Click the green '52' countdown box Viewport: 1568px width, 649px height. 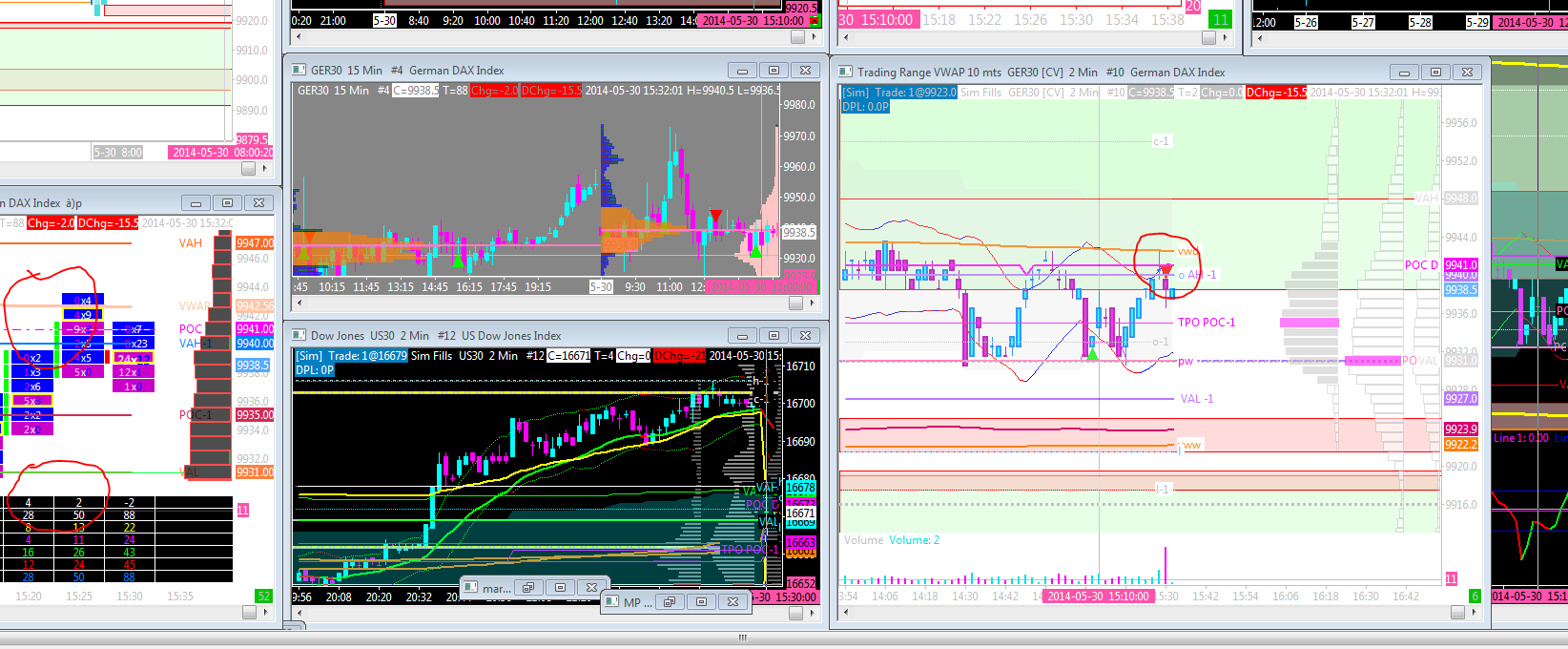point(264,596)
